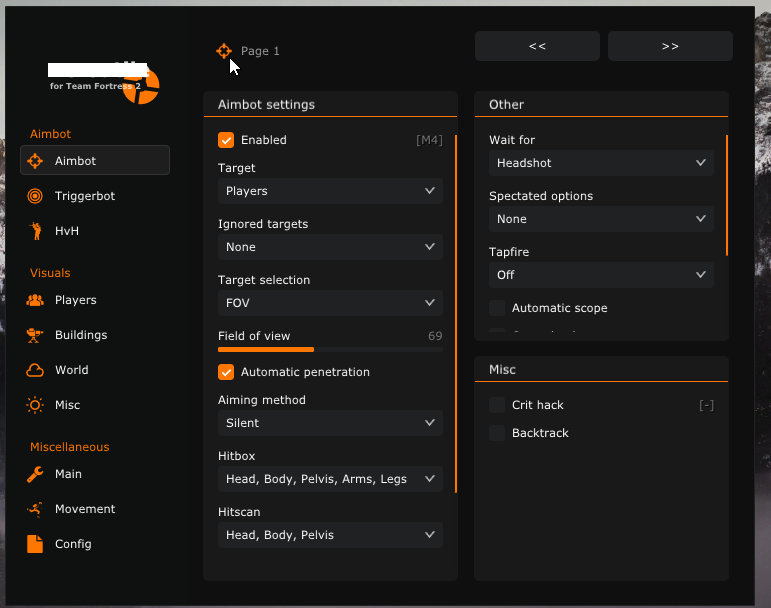This screenshot has height=608, width=771.
Task: Click the Config file icon
Action: coord(35,544)
